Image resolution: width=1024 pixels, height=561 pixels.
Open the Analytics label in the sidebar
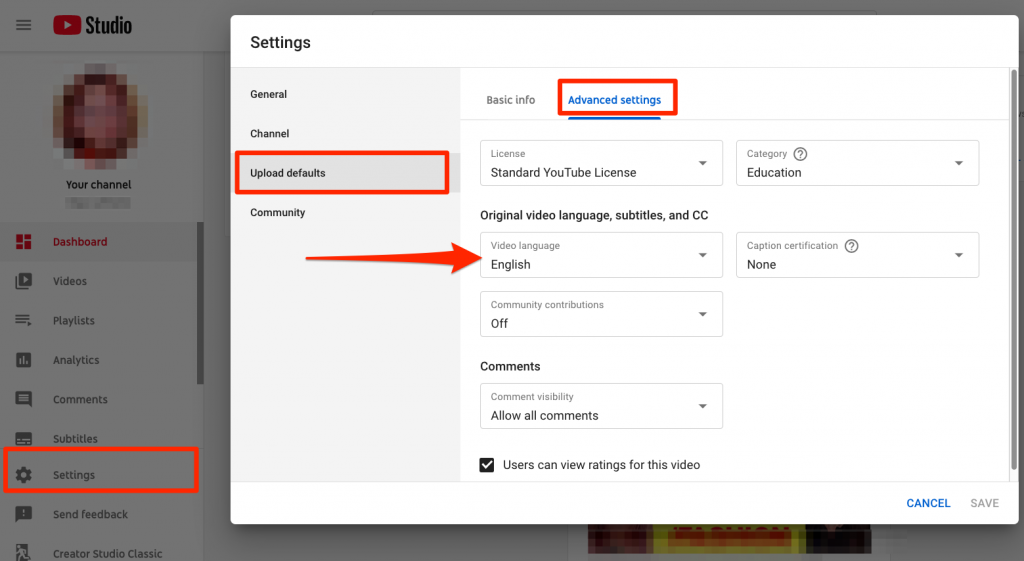76,360
